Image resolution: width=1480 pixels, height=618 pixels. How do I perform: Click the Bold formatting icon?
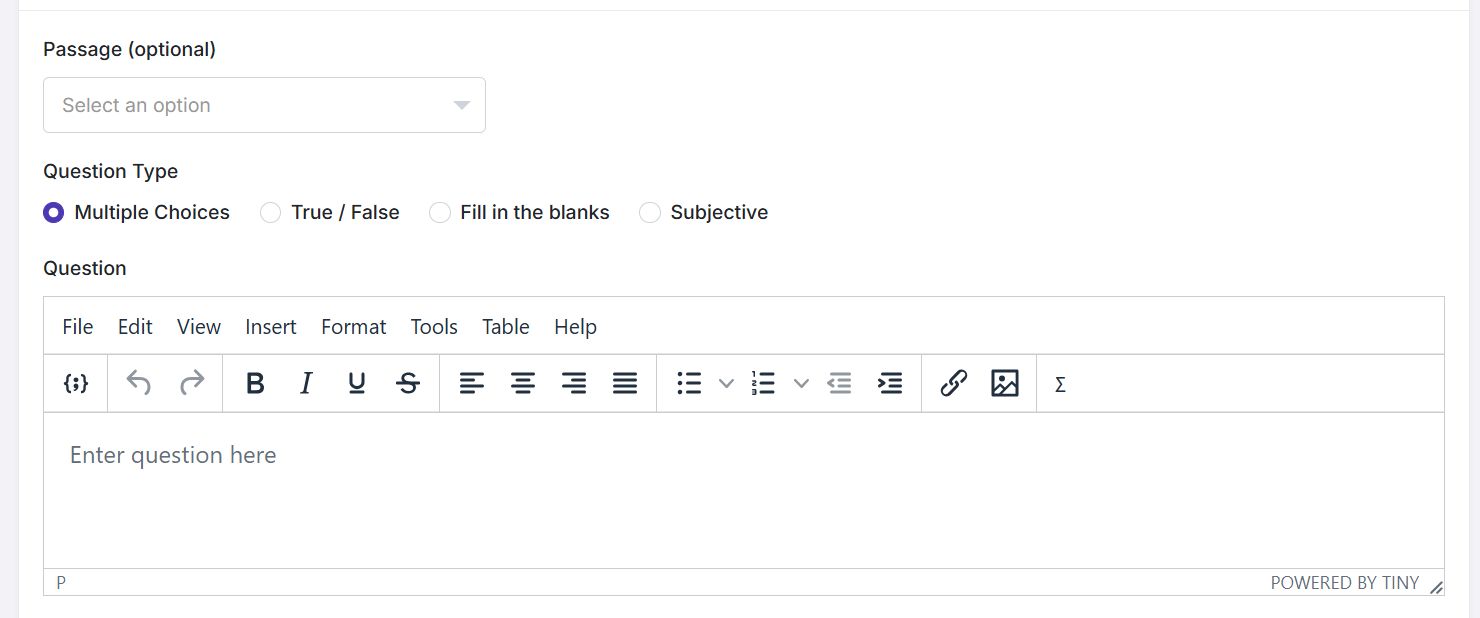(255, 383)
